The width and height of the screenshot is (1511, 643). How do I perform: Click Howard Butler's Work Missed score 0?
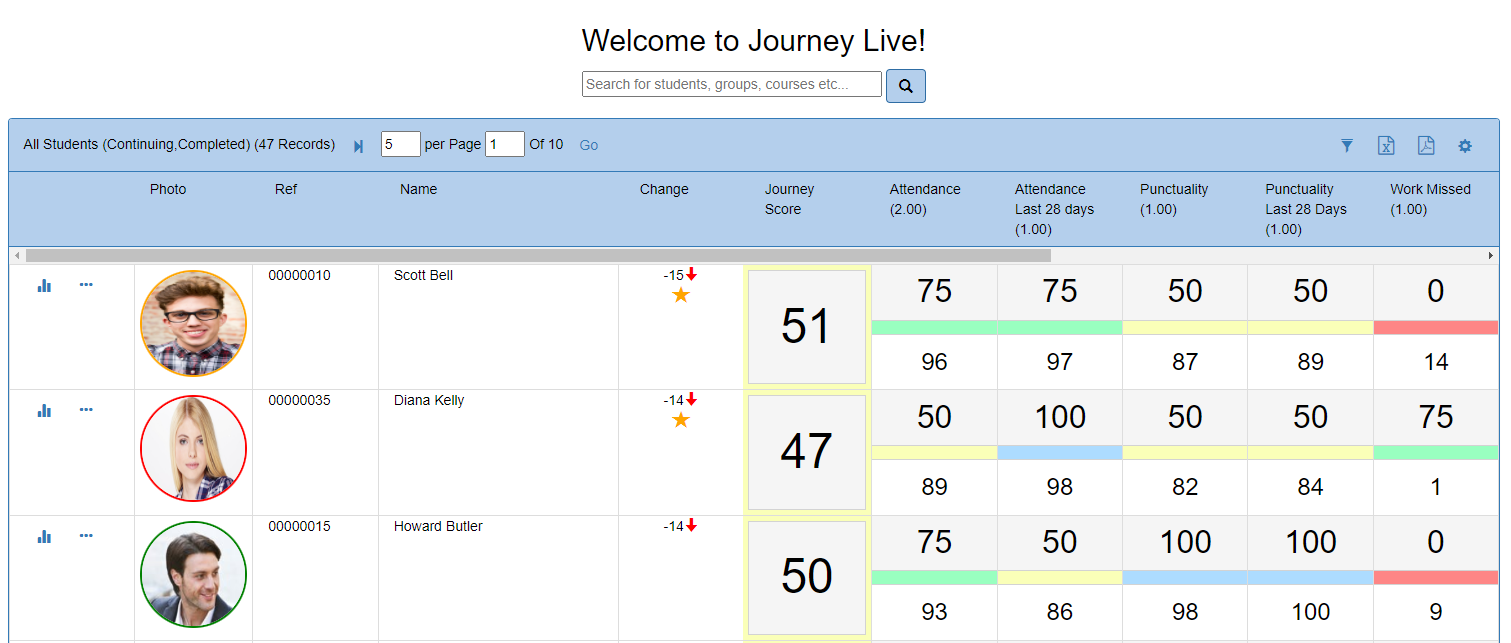click(x=1436, y=542)
